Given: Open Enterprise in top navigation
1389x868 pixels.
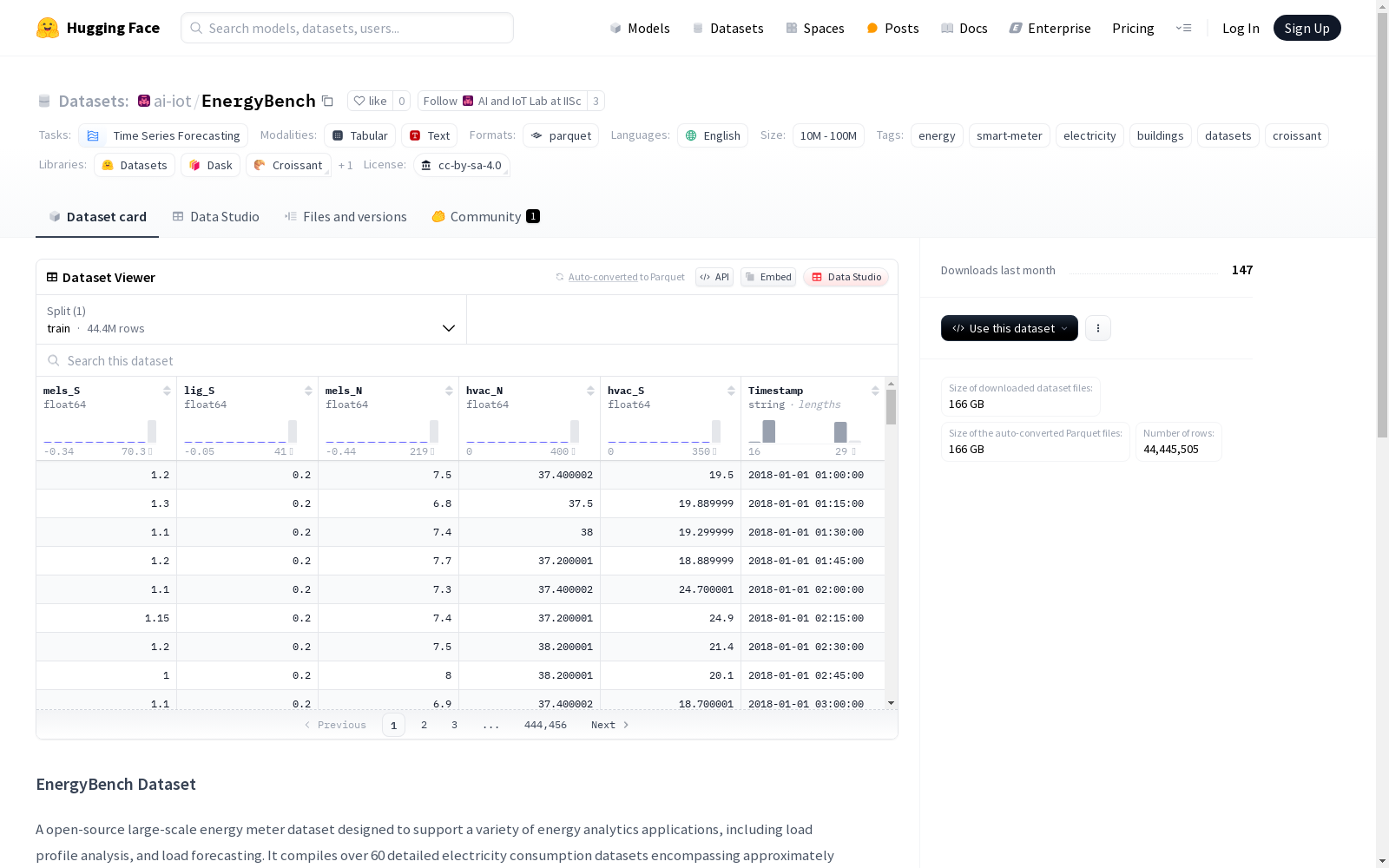Looking at the screenshot, I should coord(1050,28).
